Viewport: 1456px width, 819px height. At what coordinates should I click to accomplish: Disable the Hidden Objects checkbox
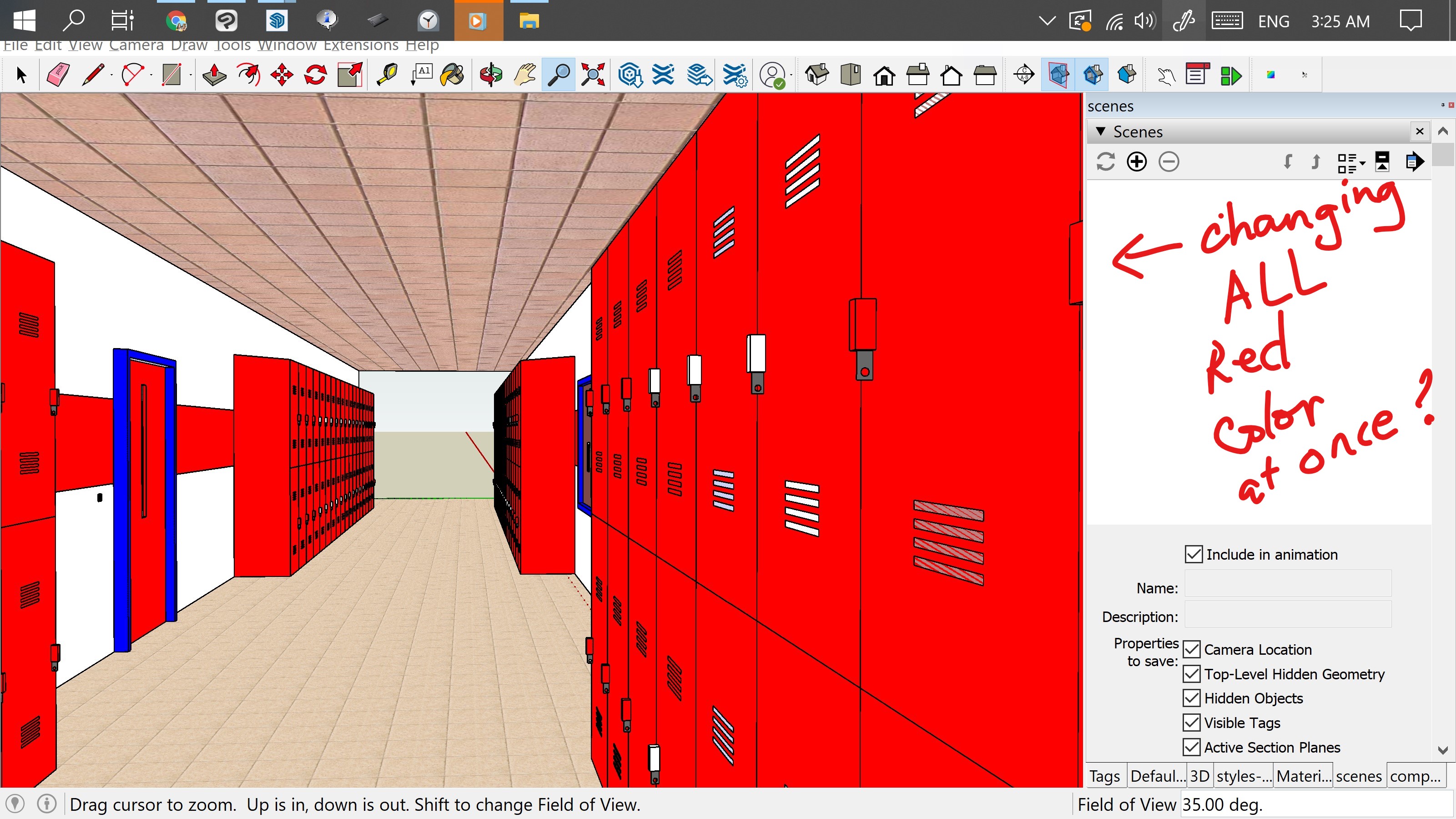1191,698
